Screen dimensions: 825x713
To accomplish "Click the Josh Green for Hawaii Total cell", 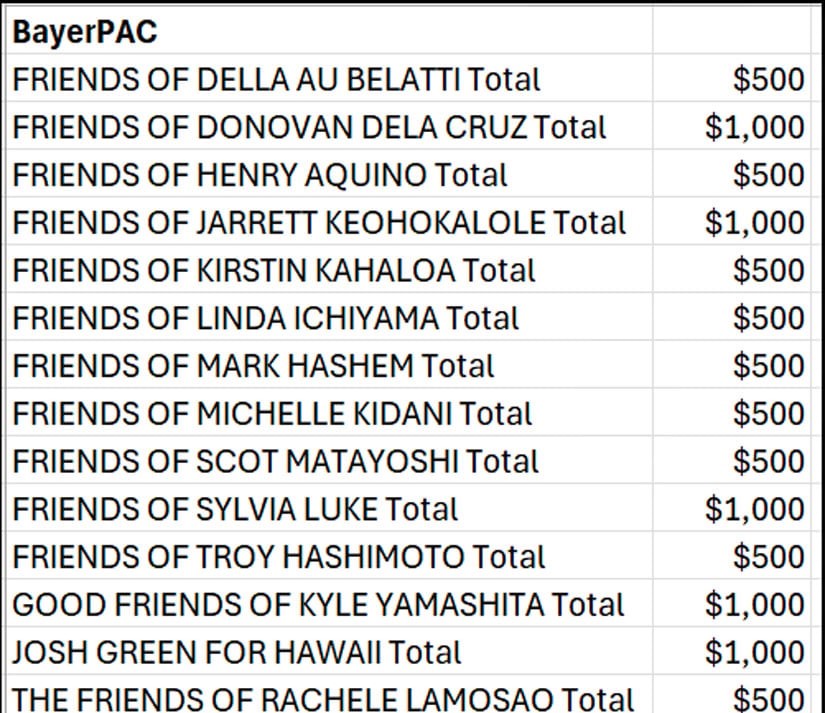I will 237,652.
